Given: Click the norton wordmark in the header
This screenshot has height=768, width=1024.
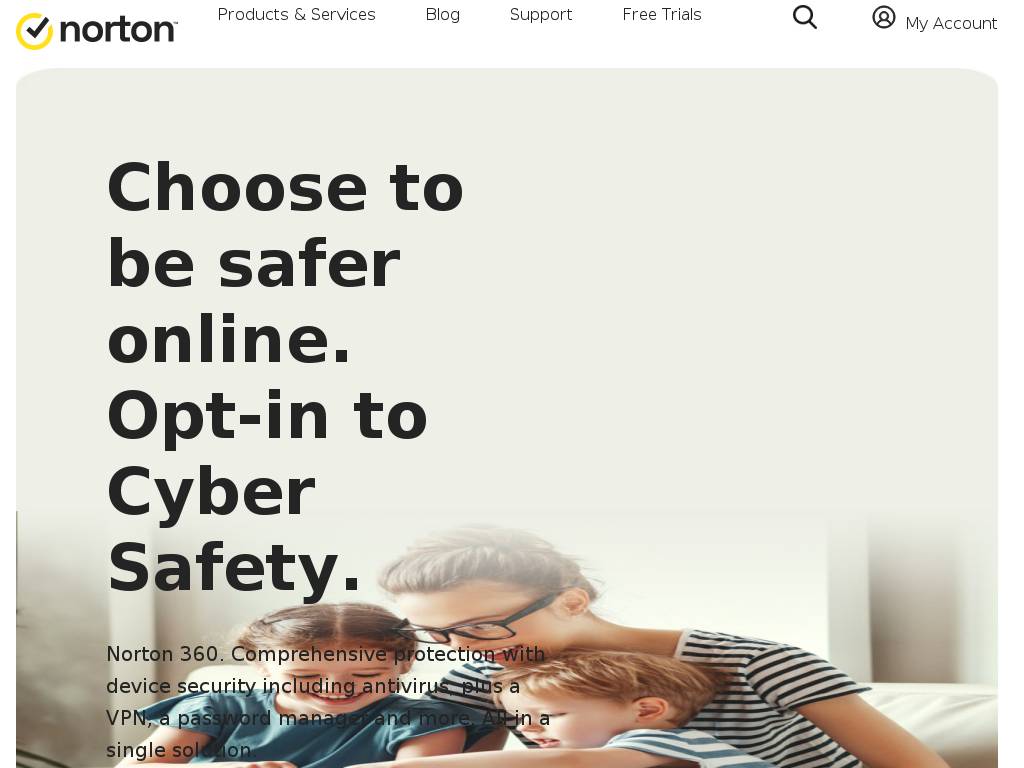Looking at the screenshot, I should 118,31.
